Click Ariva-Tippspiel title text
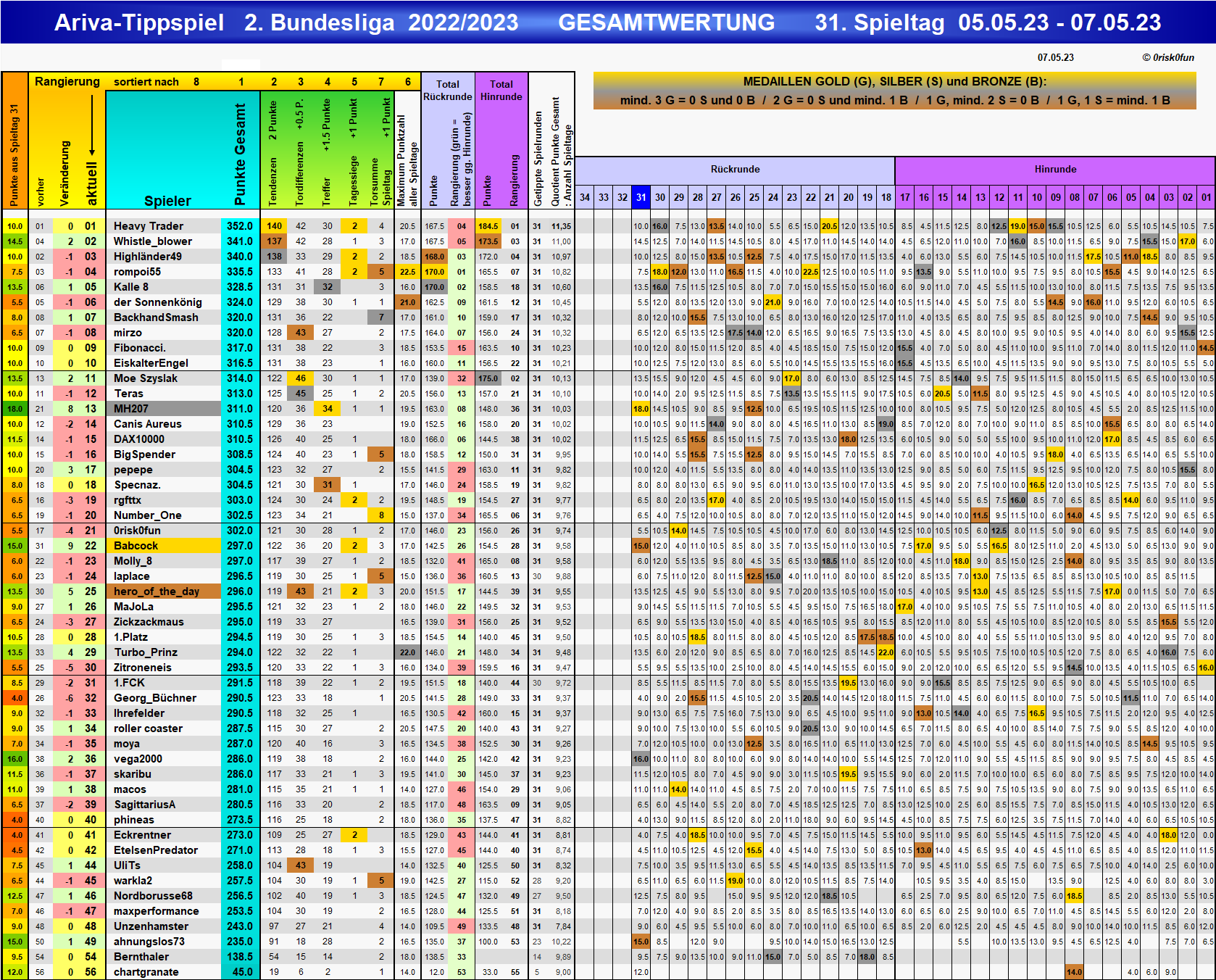 point(139,22)
